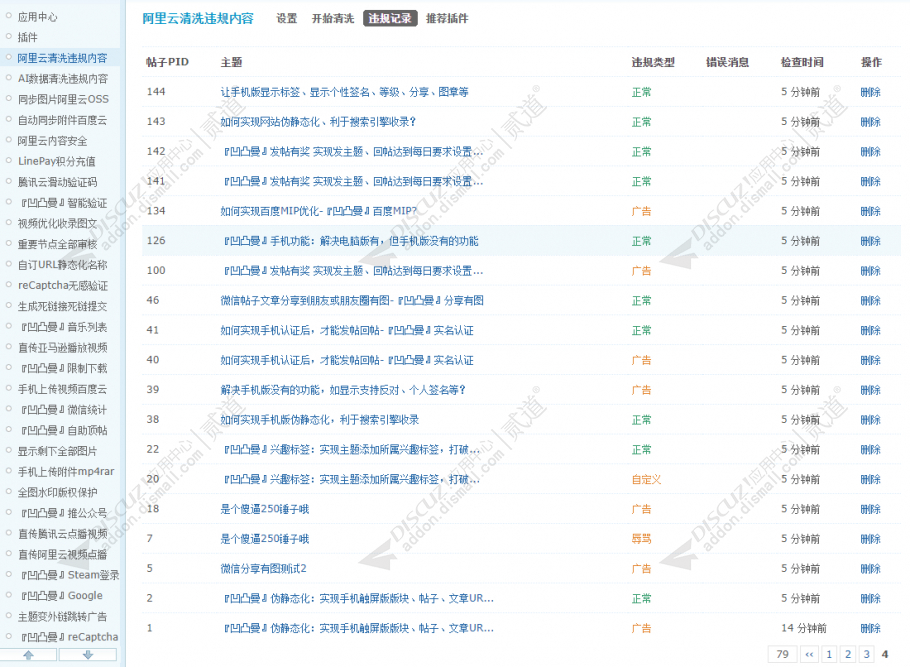Open 插件 in the sidebar

(x=27, y=37)
